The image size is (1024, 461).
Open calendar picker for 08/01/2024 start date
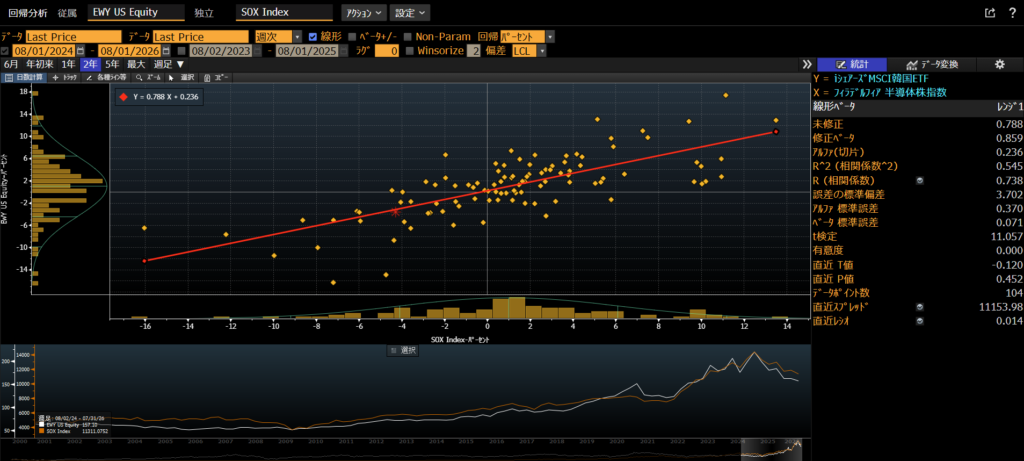pyautogui.click(x=81, y=50)
